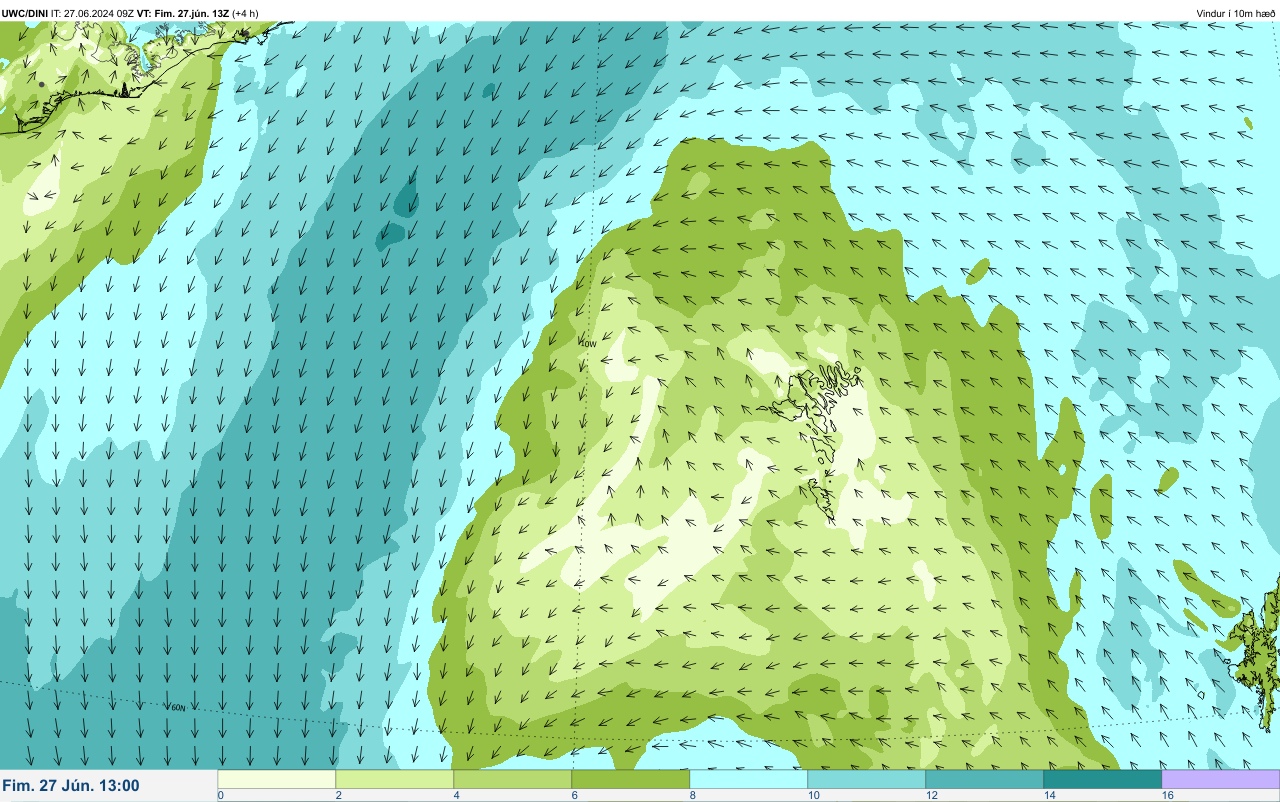
Task: Click the legend value '14'
Action: [x=1049, y=795]
